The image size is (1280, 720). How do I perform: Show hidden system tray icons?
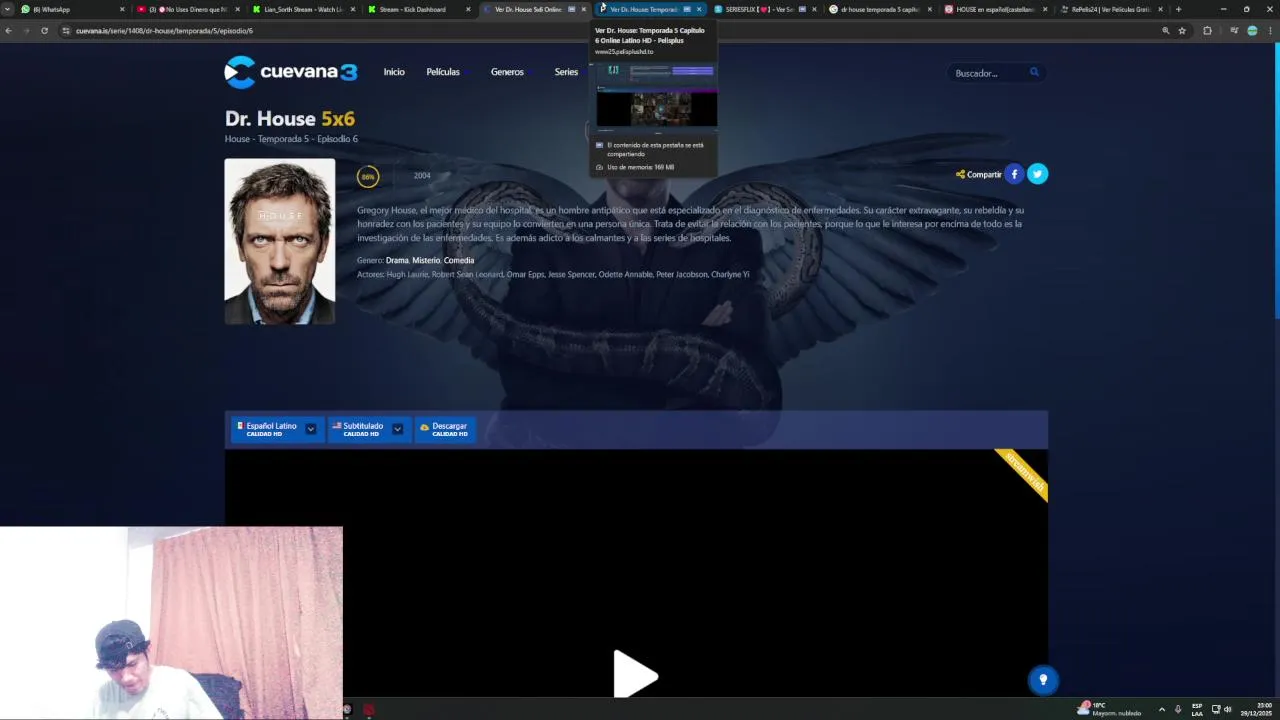point(1161,709)
